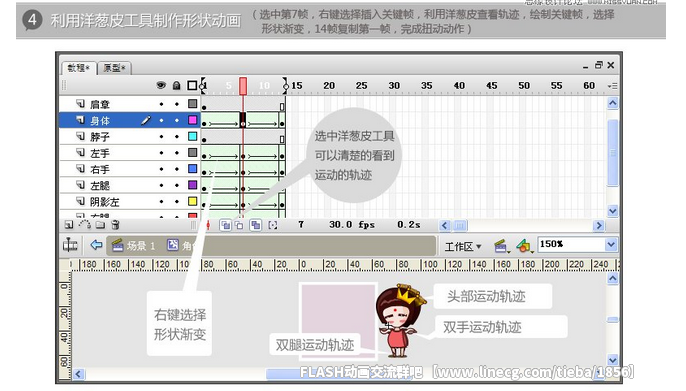Click the blue back arrow on edit bar
Viewport: 686px width, 391px height.
pyautogui.click(x=96, y=244)
